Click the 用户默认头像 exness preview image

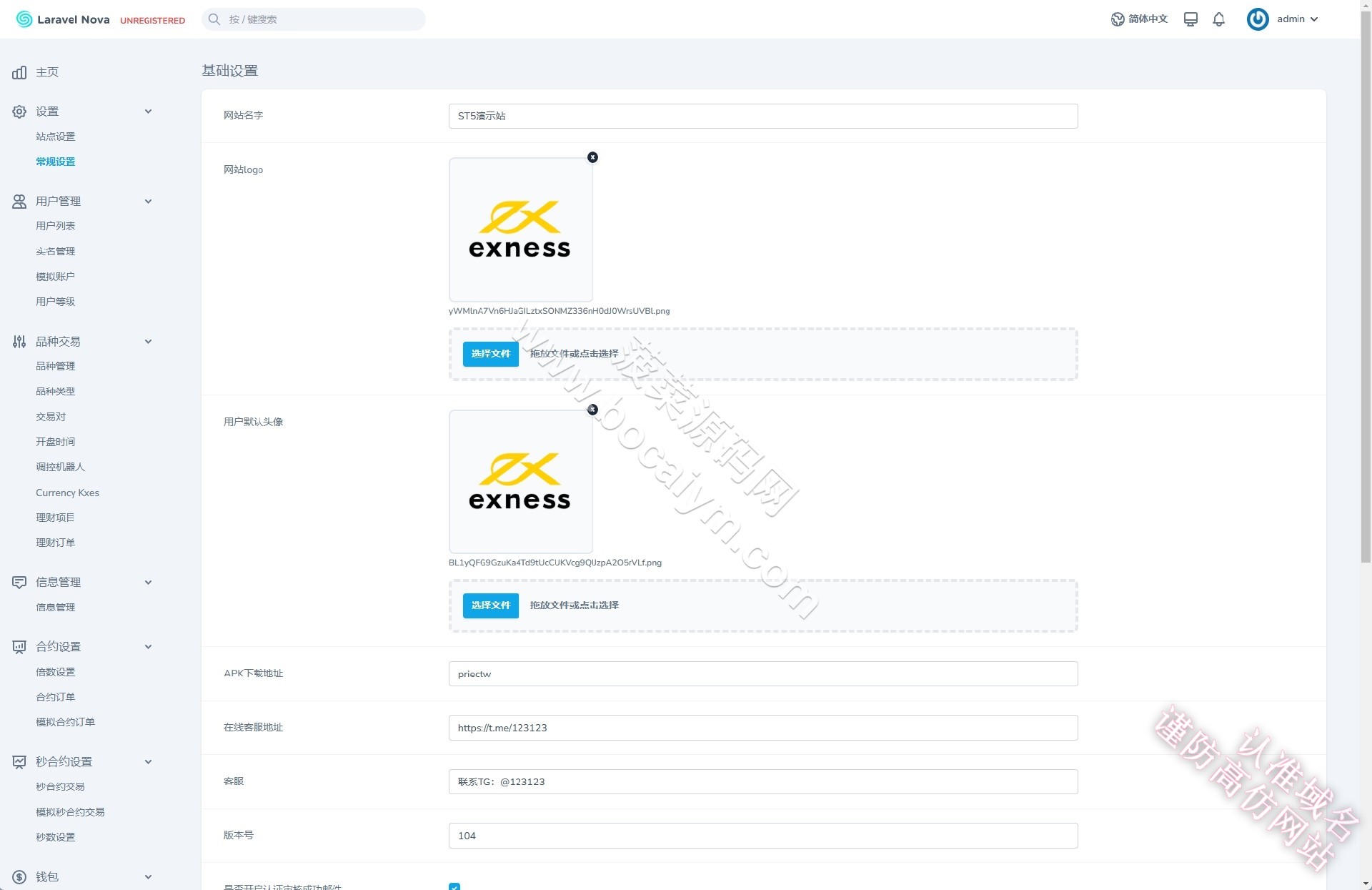[x=521, y=481]
